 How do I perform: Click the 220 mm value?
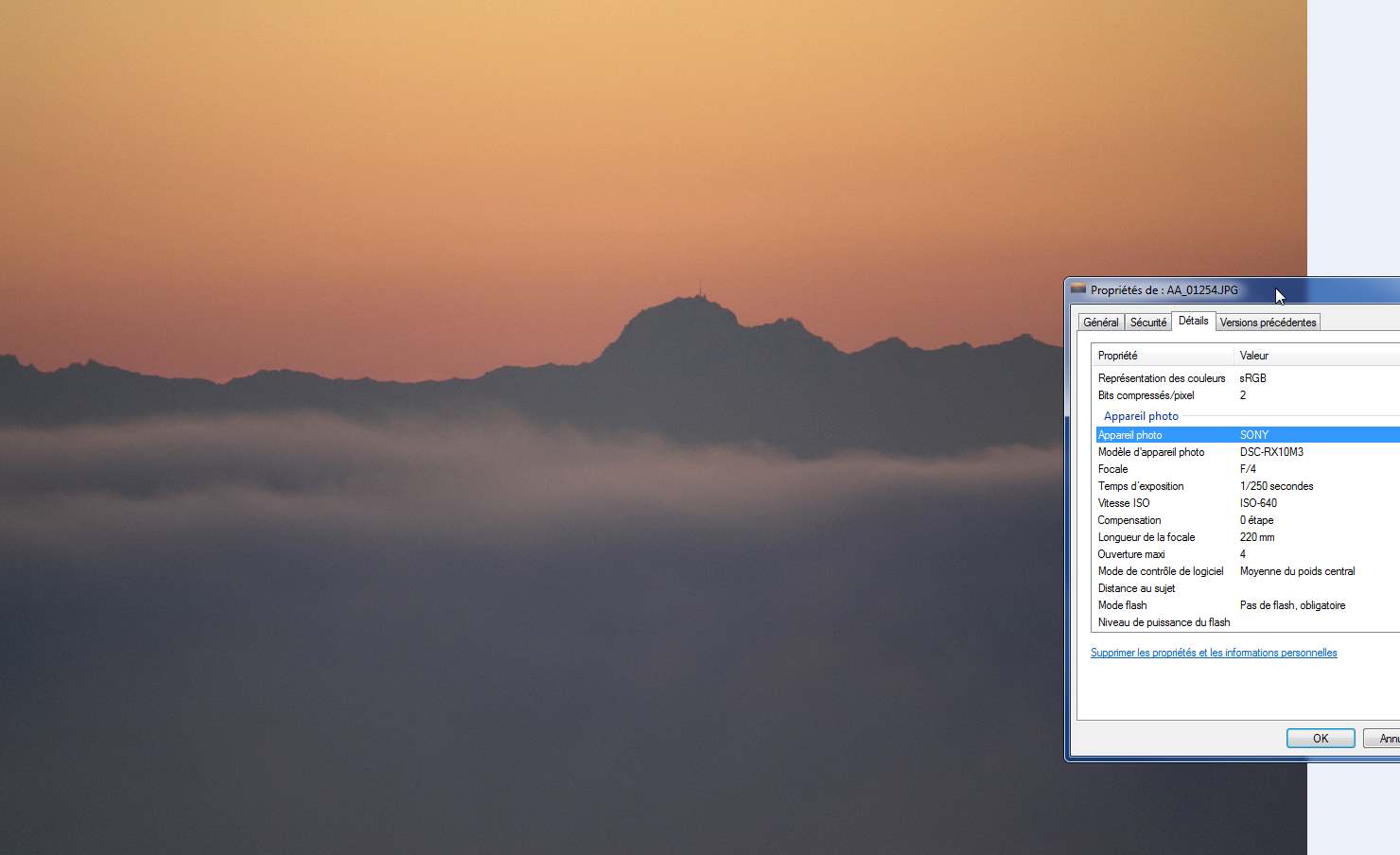(1257, 537)
